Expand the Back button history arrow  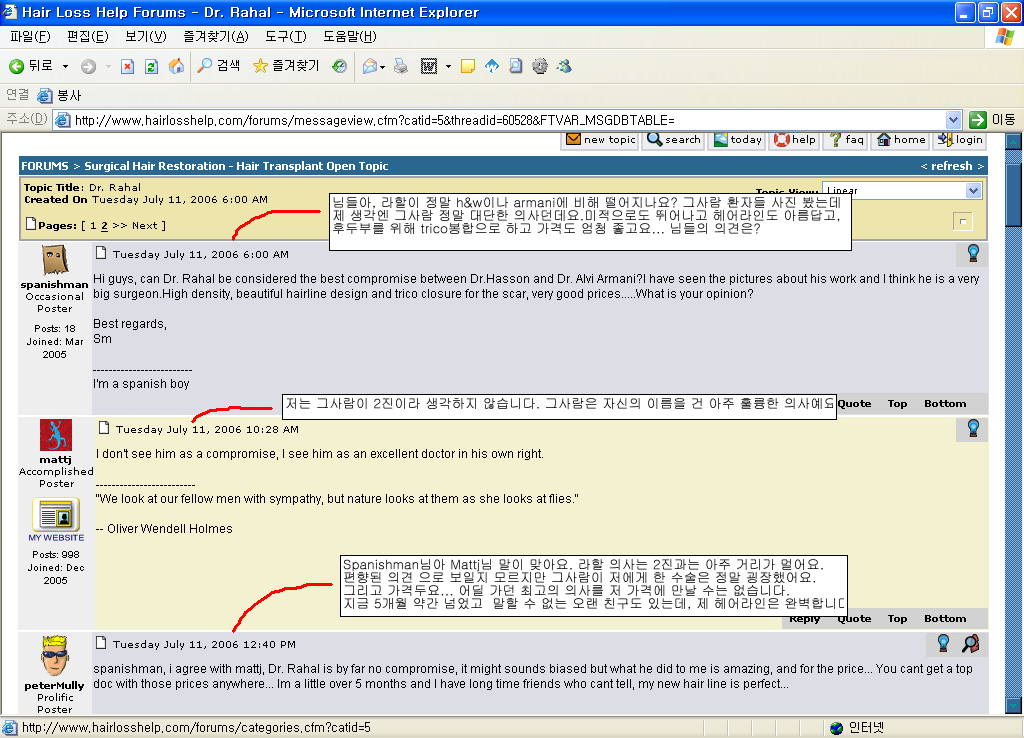(x=65, y=66)
